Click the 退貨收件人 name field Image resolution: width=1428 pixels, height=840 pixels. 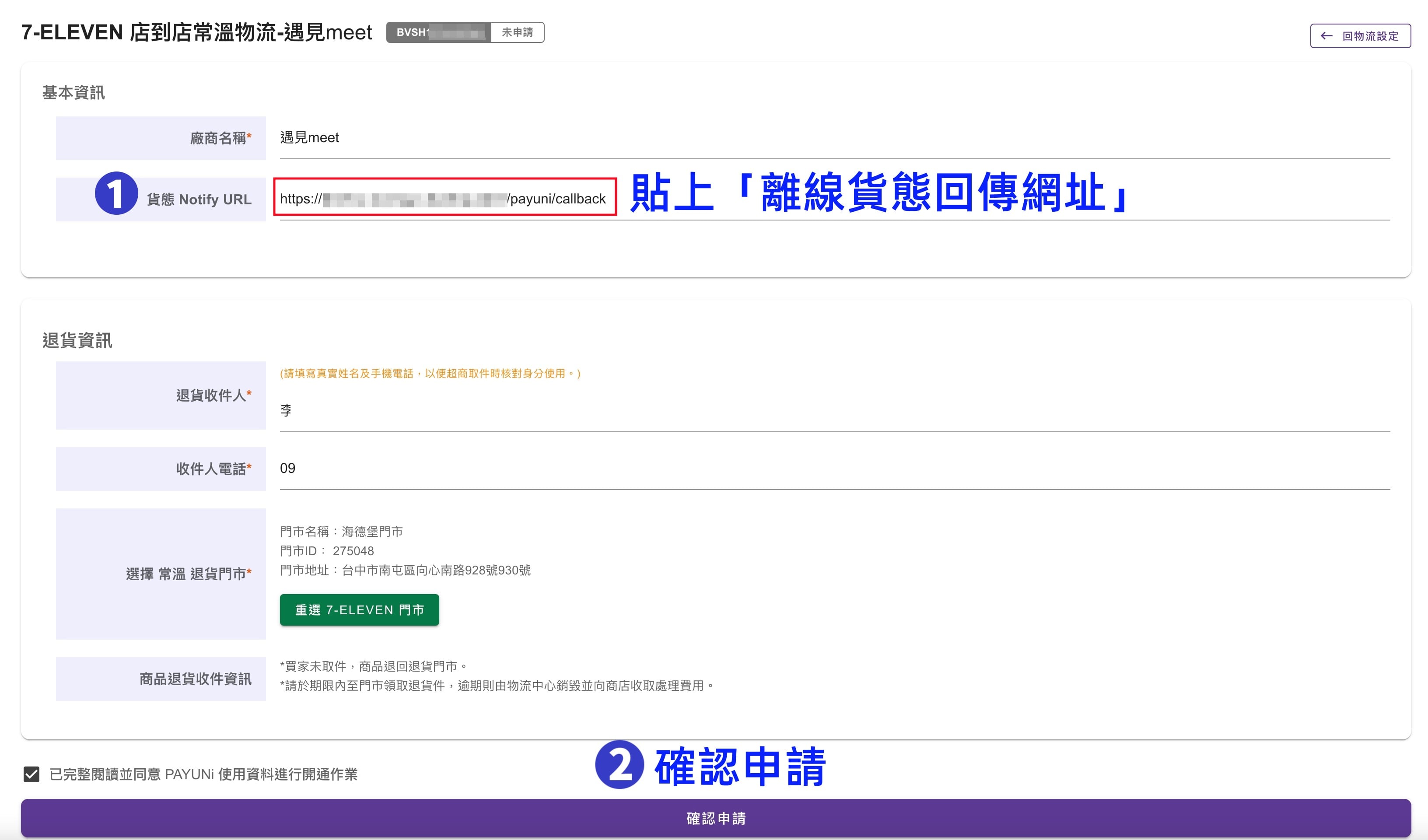(x=834, y=410)
